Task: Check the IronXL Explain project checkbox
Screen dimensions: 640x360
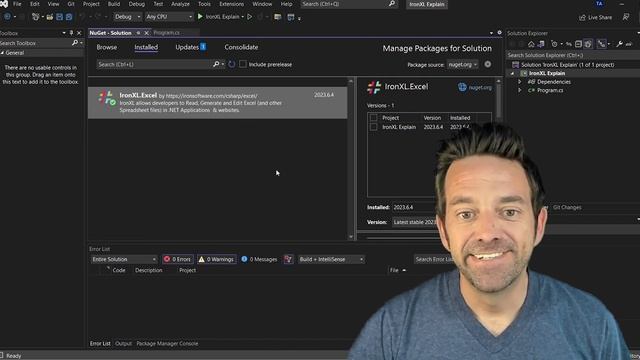Action: pos(373,127)
